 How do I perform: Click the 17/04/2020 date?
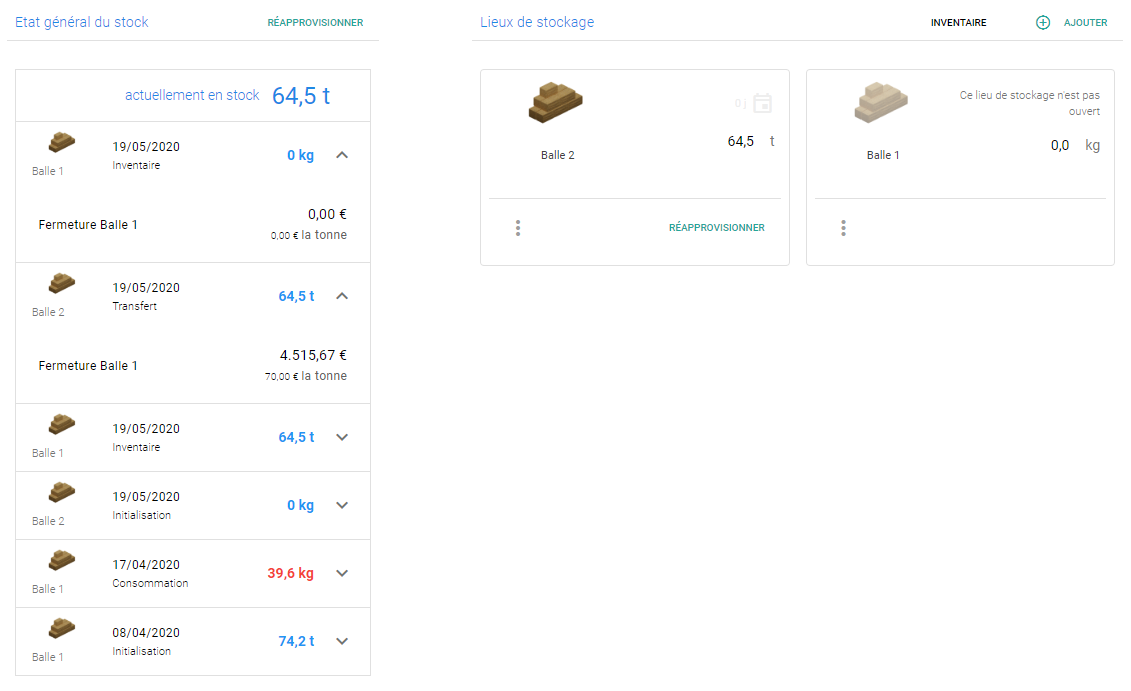click(x=146, y=565)
